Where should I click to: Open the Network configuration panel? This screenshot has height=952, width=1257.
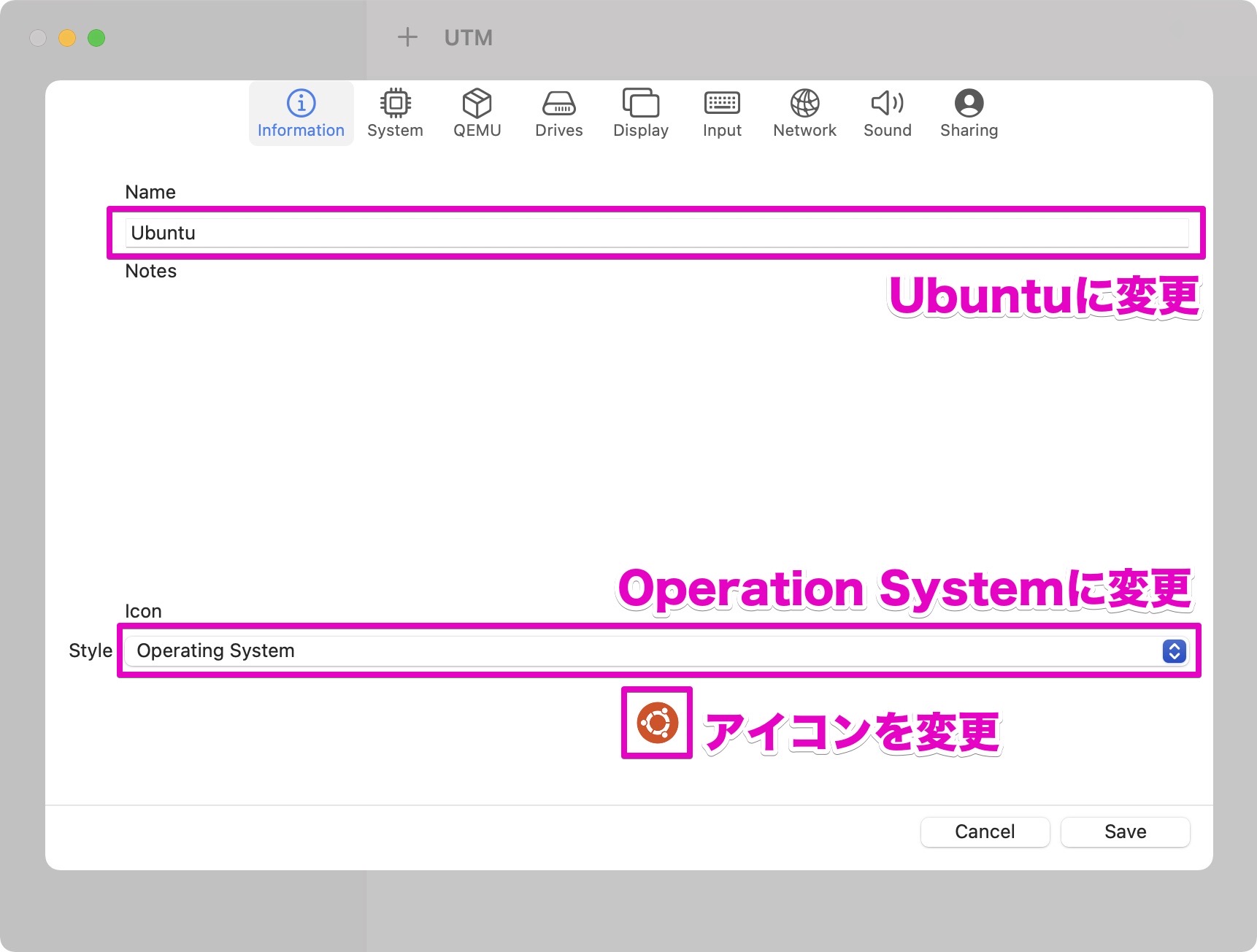click(804, 113)
